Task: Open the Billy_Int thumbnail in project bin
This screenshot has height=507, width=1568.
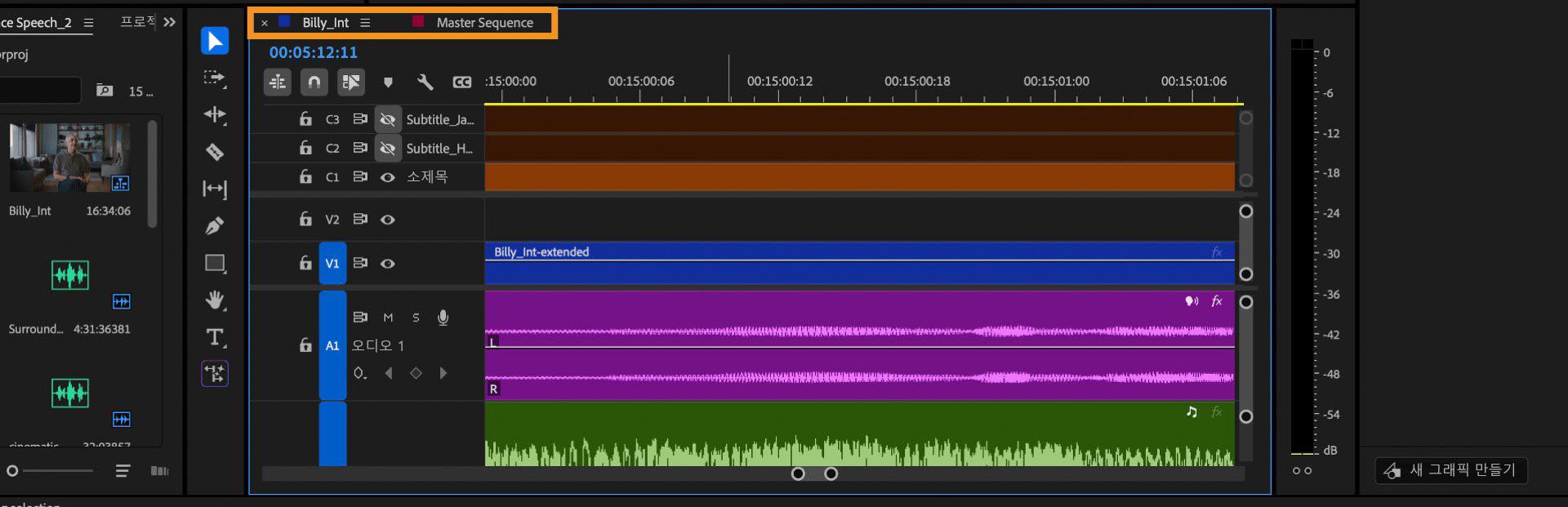Action: [69, 158]
